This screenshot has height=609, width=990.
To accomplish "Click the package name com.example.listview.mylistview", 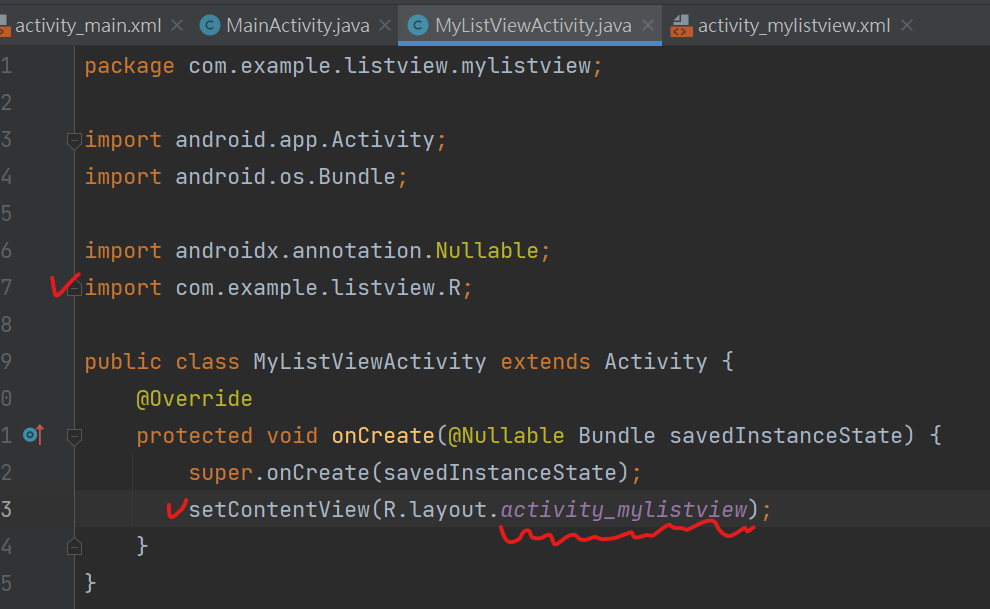I will [390, 66].
